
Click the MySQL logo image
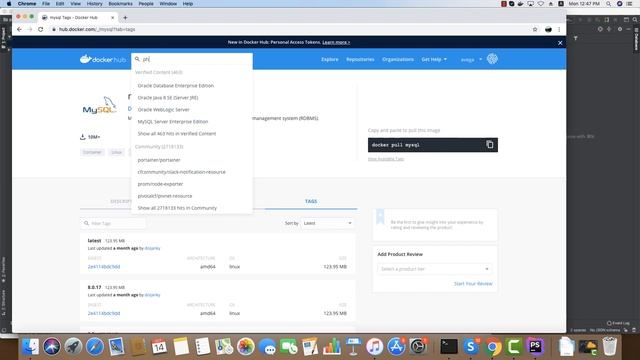coord(99,105)
